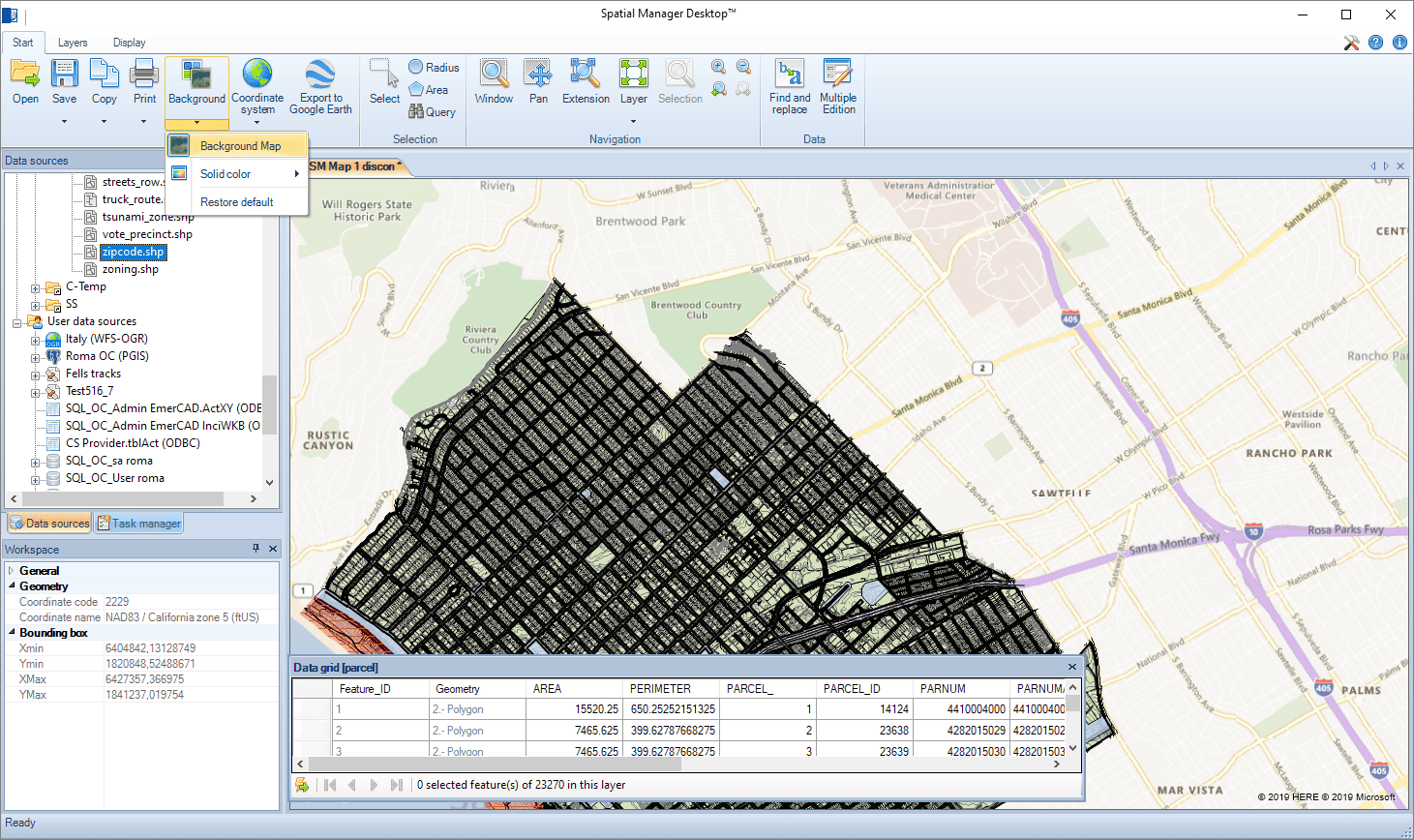Click the Copy icon in ribbon

105,74
